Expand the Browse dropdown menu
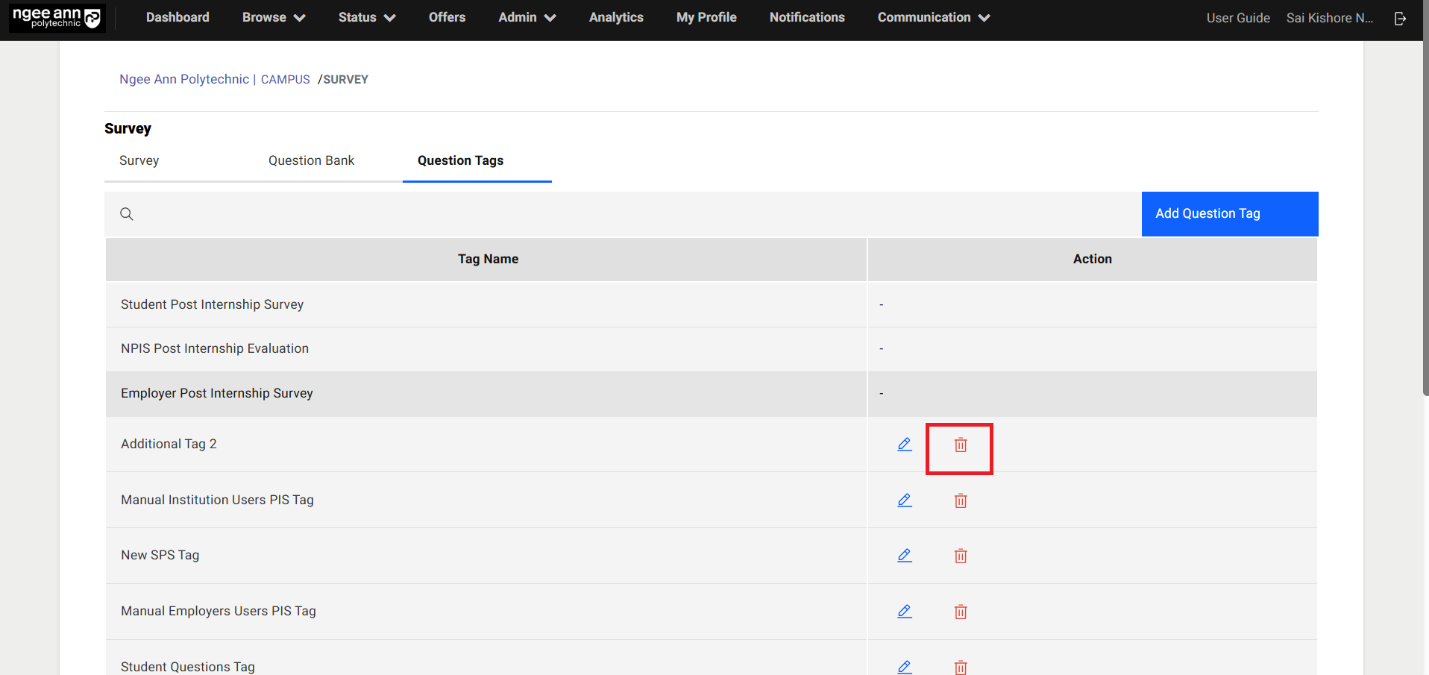 coord(273,18)
